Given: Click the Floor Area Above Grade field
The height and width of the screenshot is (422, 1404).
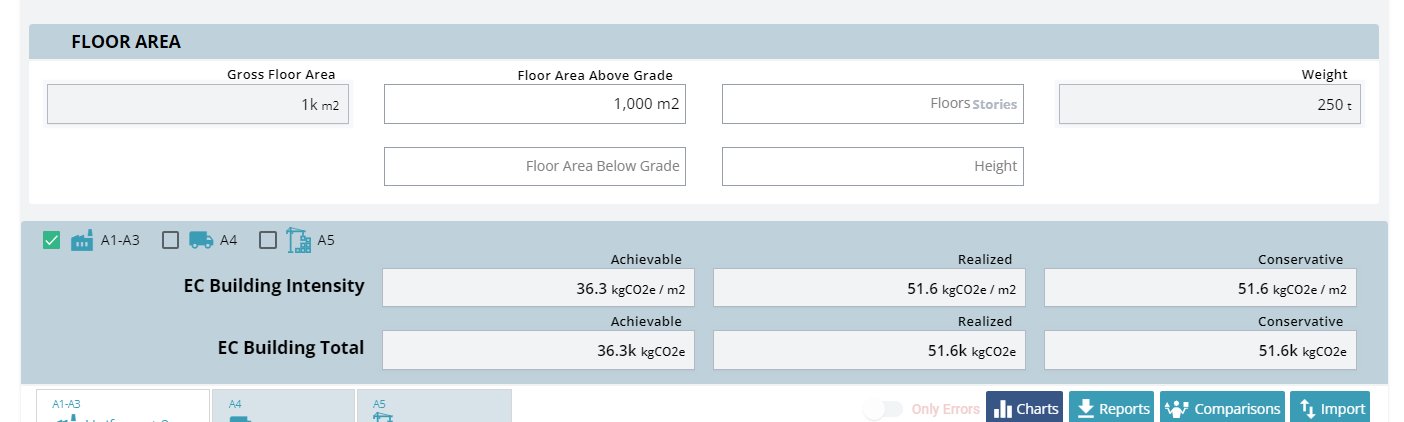Looking at the screenshot, I should (x=534, y=104).
